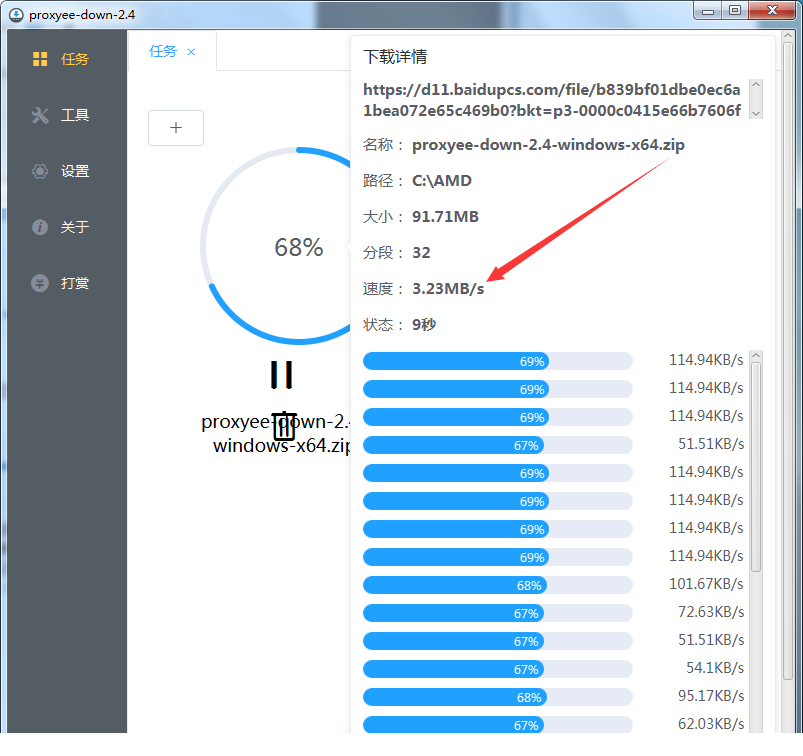Open the 工具 tools section
The image size is (803, 756).
(x=67, y=115)
